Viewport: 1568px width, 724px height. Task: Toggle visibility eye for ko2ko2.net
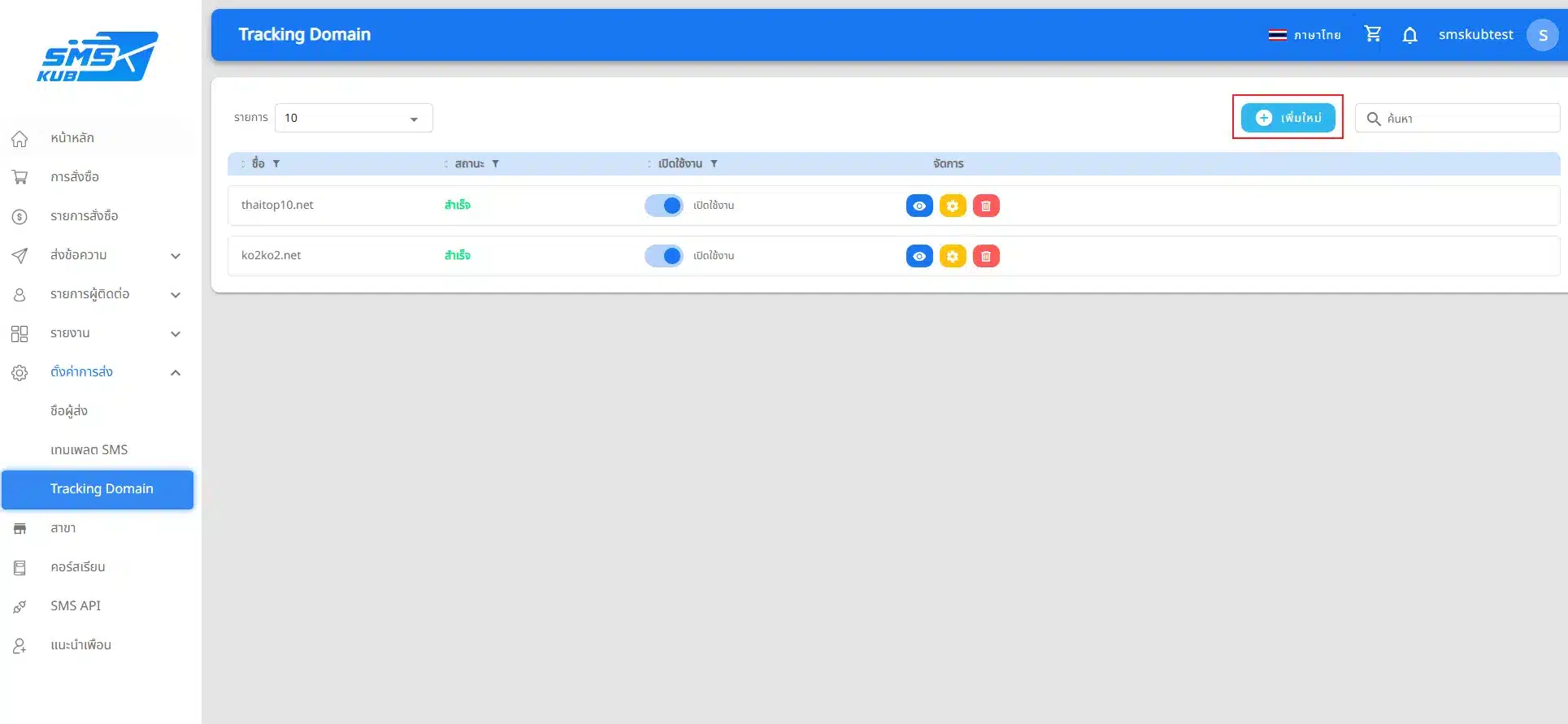tap(919, 256)
